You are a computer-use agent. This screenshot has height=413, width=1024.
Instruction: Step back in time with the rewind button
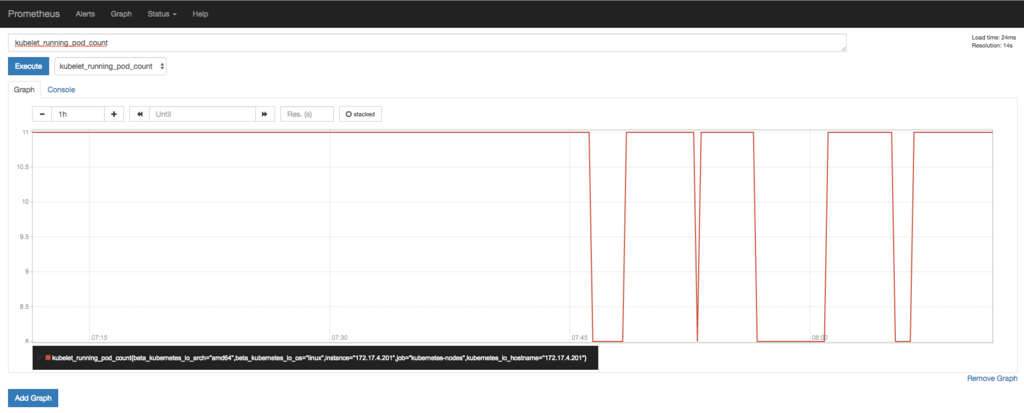click(x=140, y=114)
